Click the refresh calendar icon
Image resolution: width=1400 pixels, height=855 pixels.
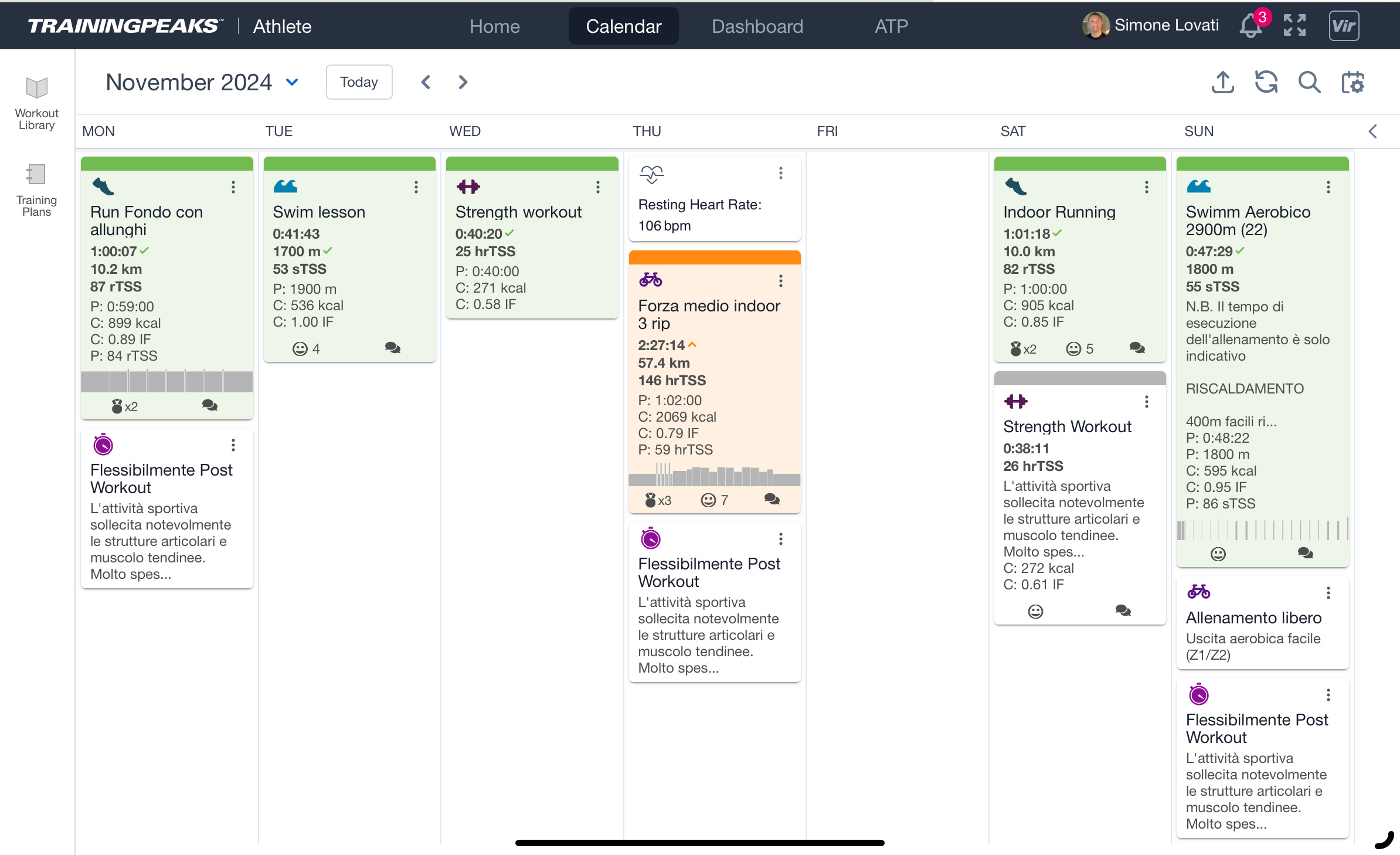pos(1266,83)
